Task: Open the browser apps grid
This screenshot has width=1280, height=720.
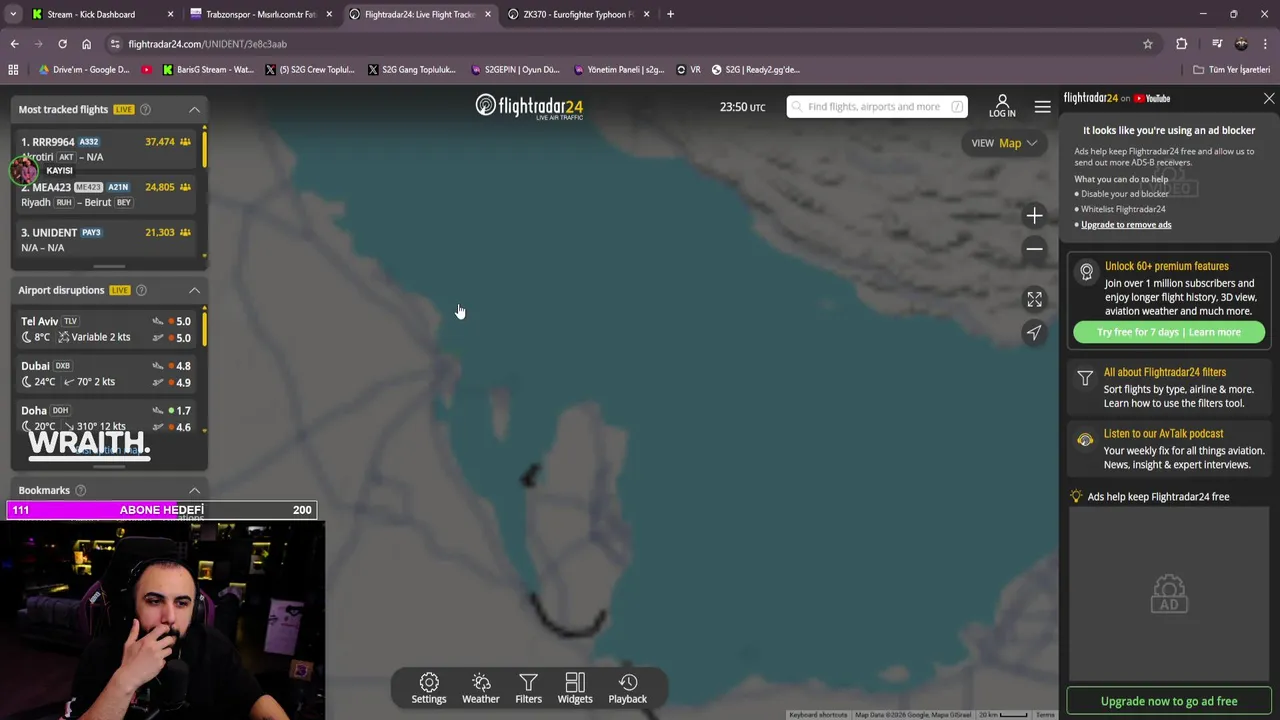Action: [x=13, y=70]
